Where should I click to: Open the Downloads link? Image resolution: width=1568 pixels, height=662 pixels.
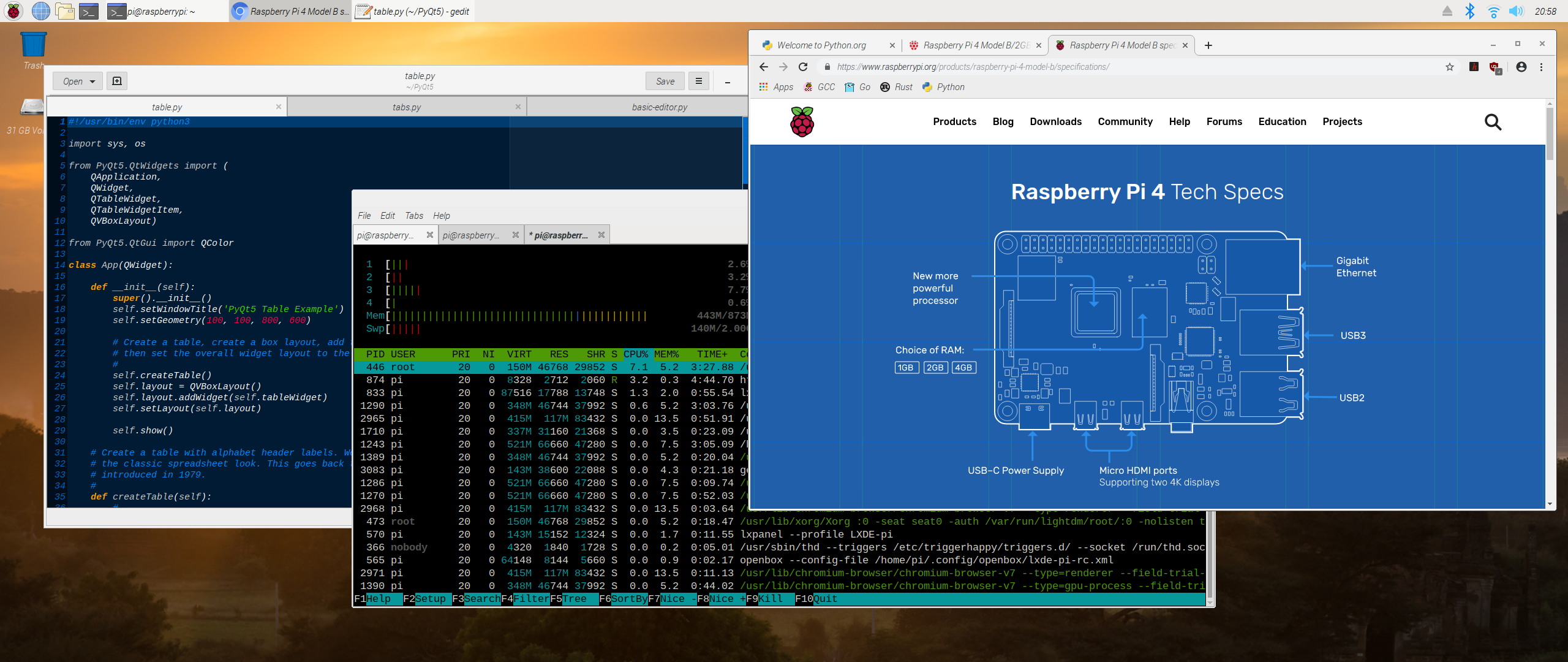coord(1055,121)
